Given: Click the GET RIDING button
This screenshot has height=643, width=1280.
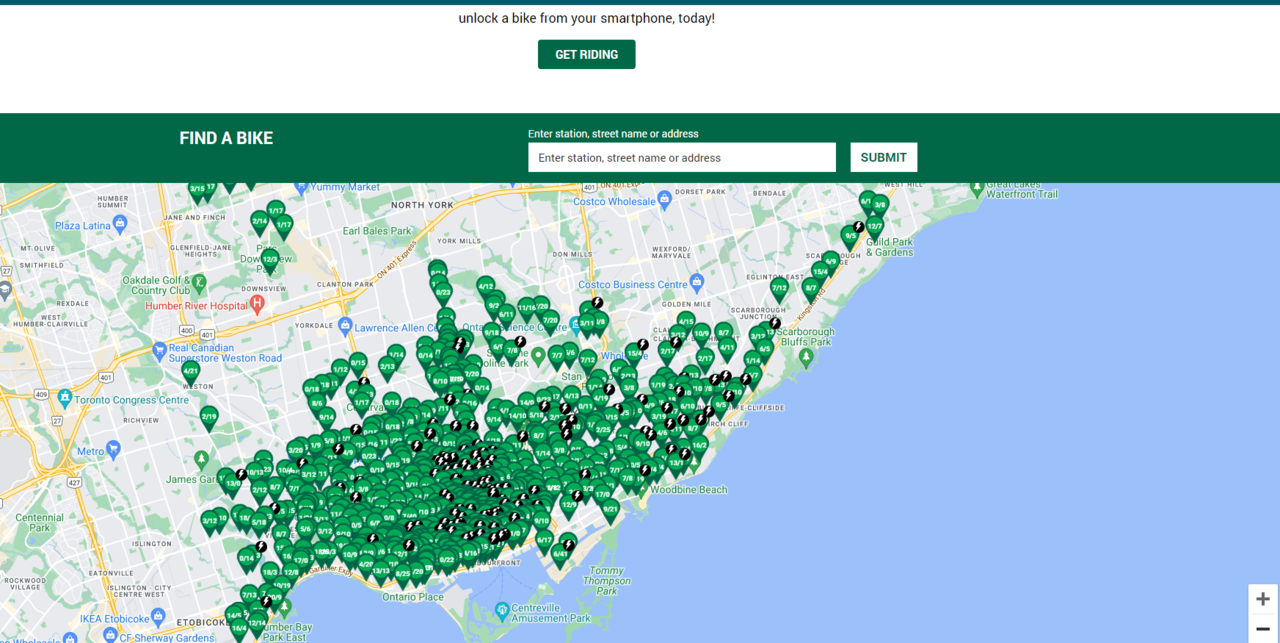Looking at the screenshot, I should pyautogui.click(x=586, y=54).
